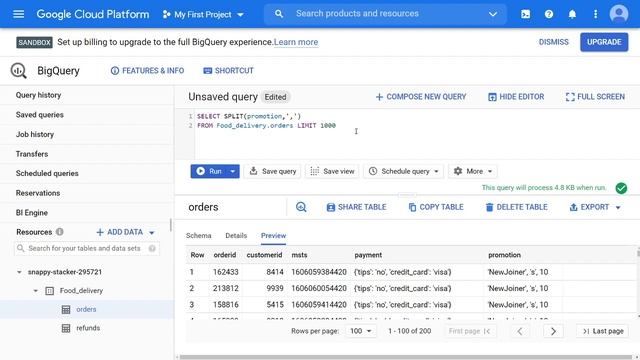Open Schedule query dropdown
The width and height of the screenshot is (640, 360).
click(x=404, y=171)
